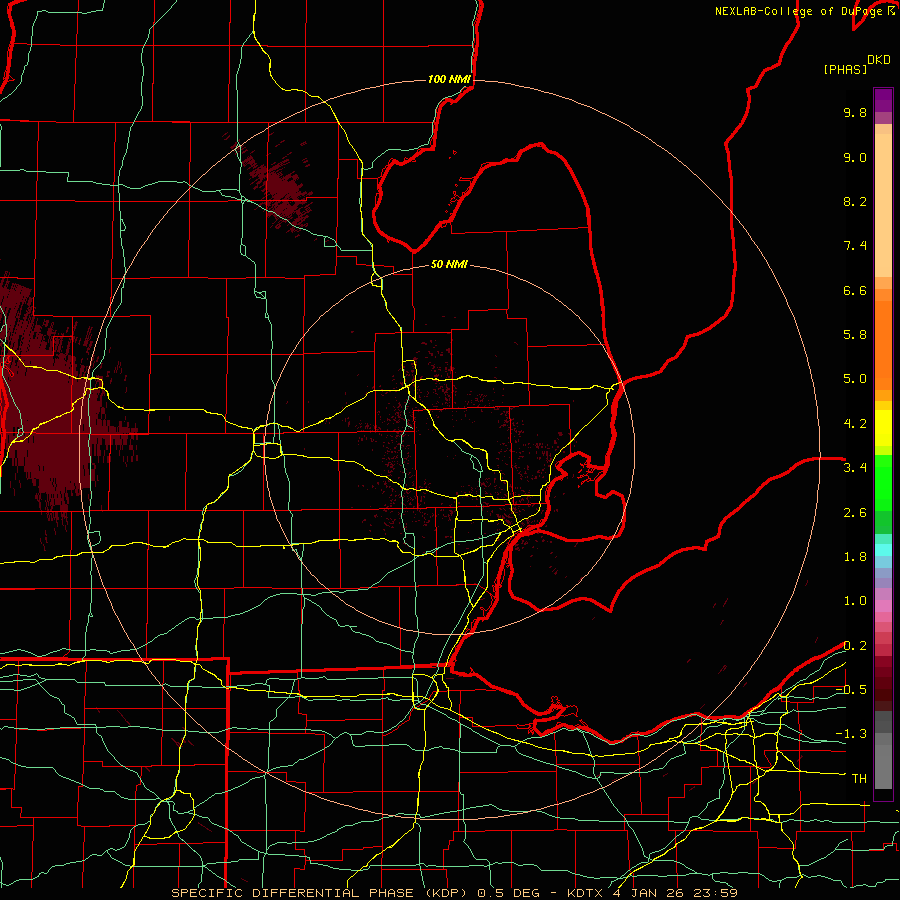Pick the bright green segment of the color bar
Viewport: 900px width, 900px height.
(883, 483)
